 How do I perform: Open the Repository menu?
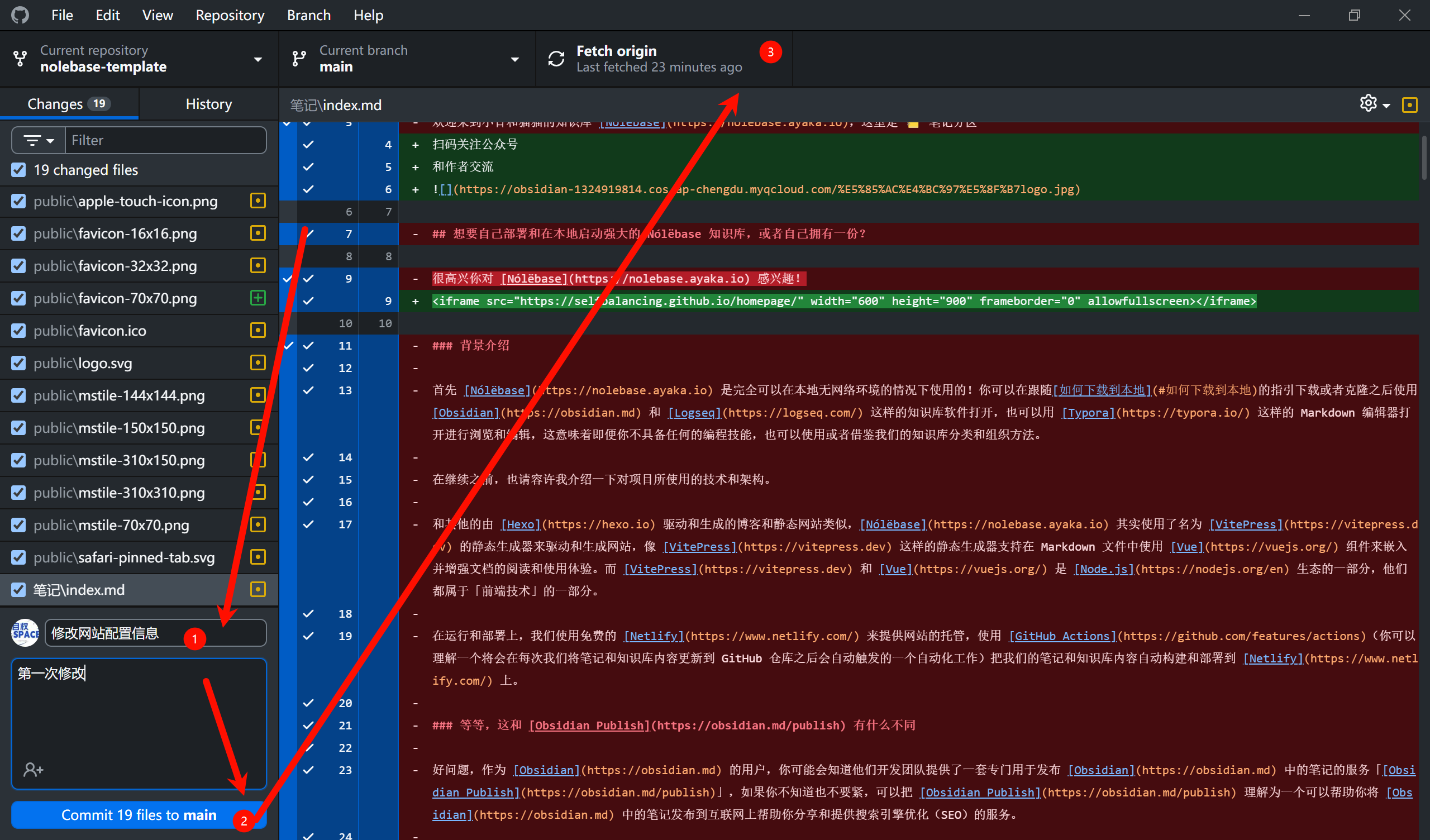(x=230, y=15)
